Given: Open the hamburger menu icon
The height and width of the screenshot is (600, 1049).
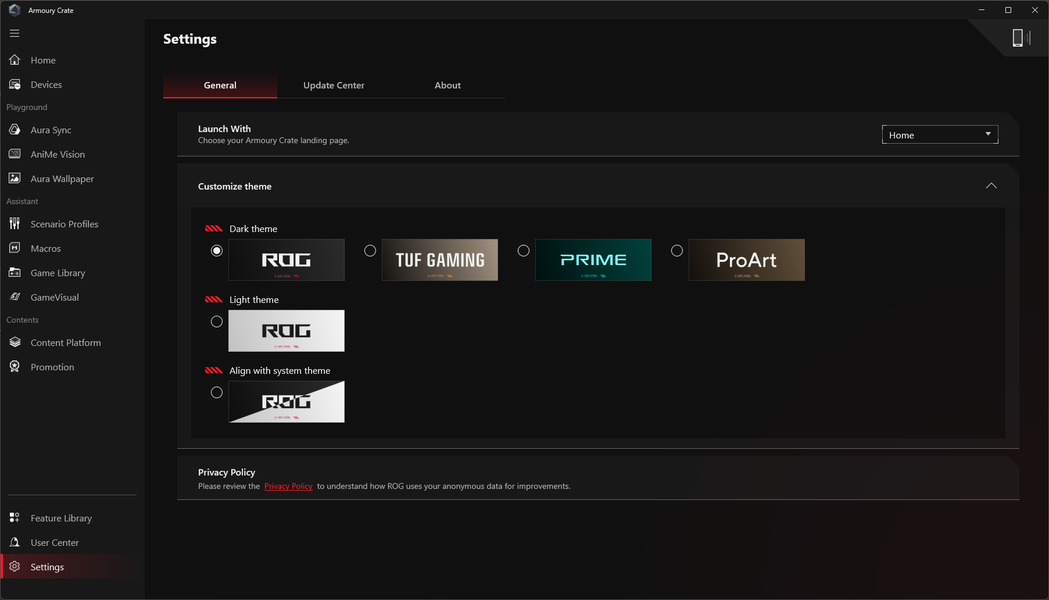Looking at the screenshot, I should pos(14,33).
